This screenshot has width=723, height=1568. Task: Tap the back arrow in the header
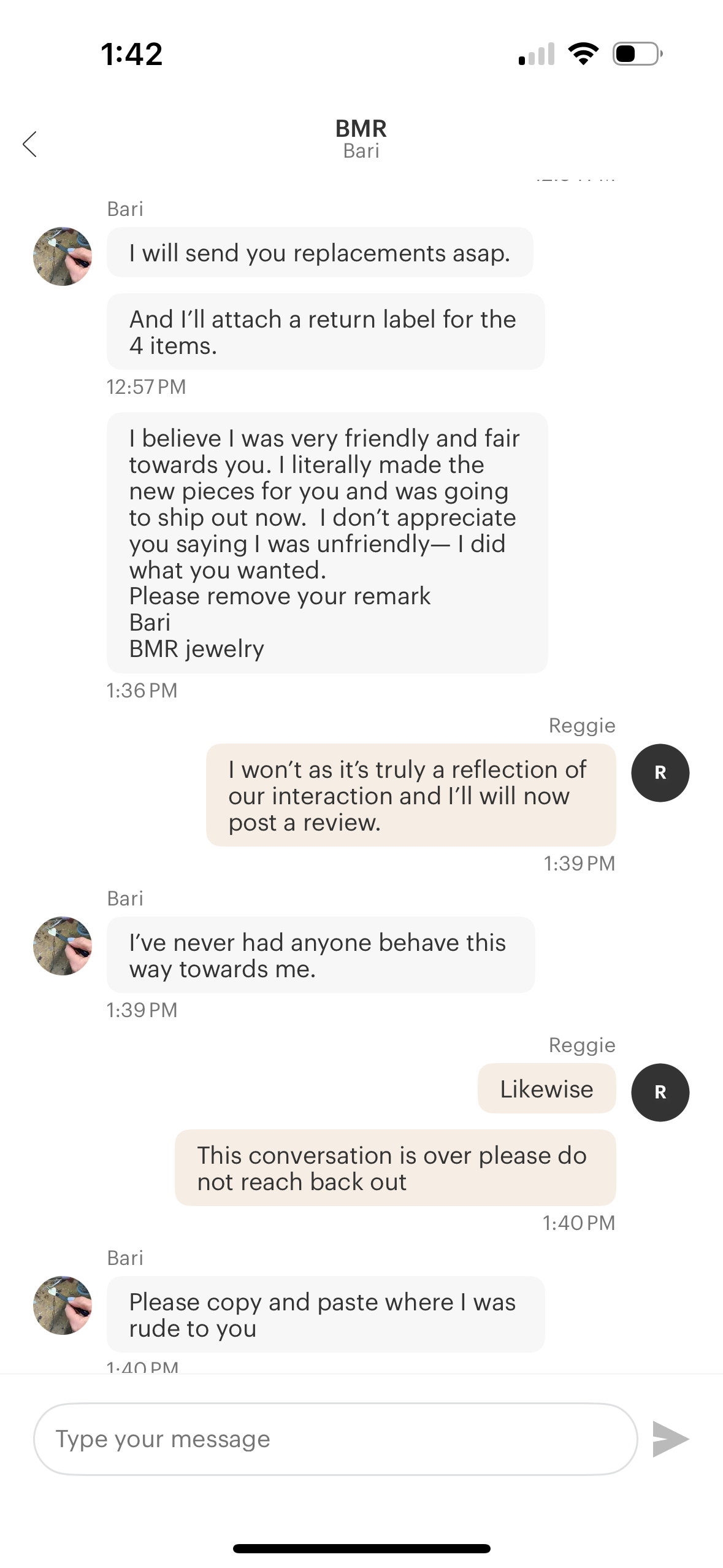29,144
